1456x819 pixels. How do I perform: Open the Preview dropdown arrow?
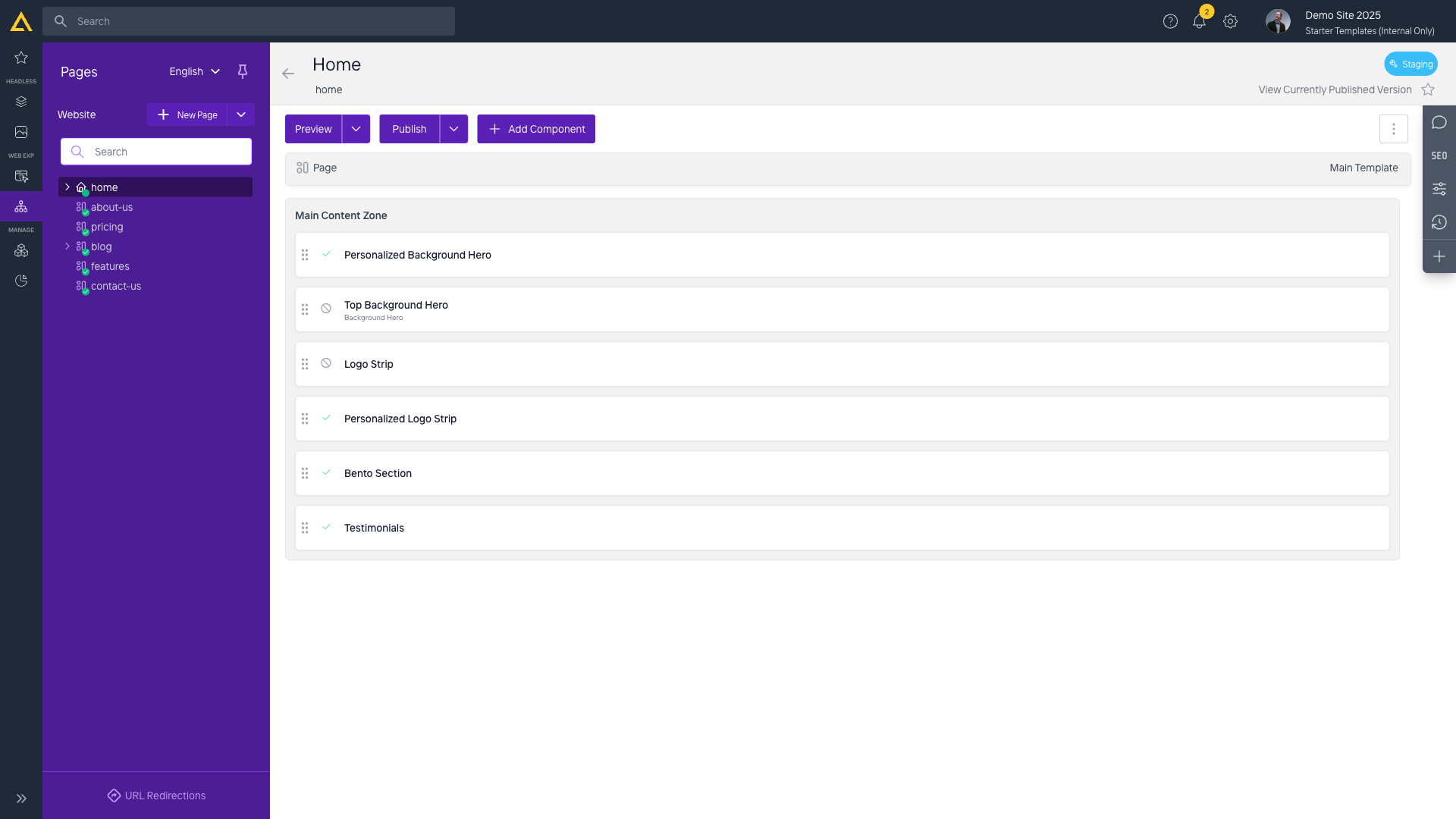click(x=356, y=129)
